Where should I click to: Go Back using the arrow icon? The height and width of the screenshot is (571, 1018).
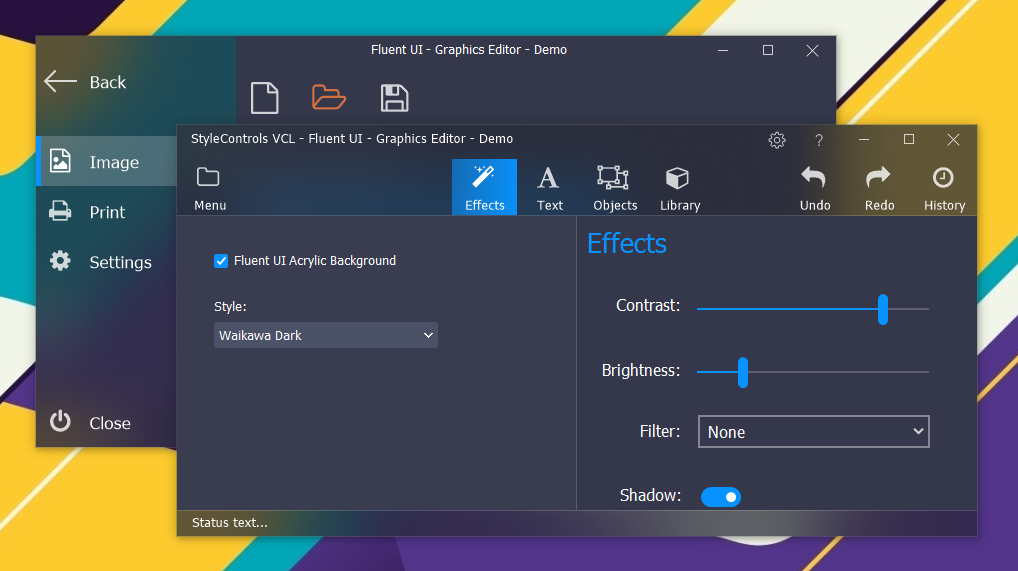coord(60,81)
